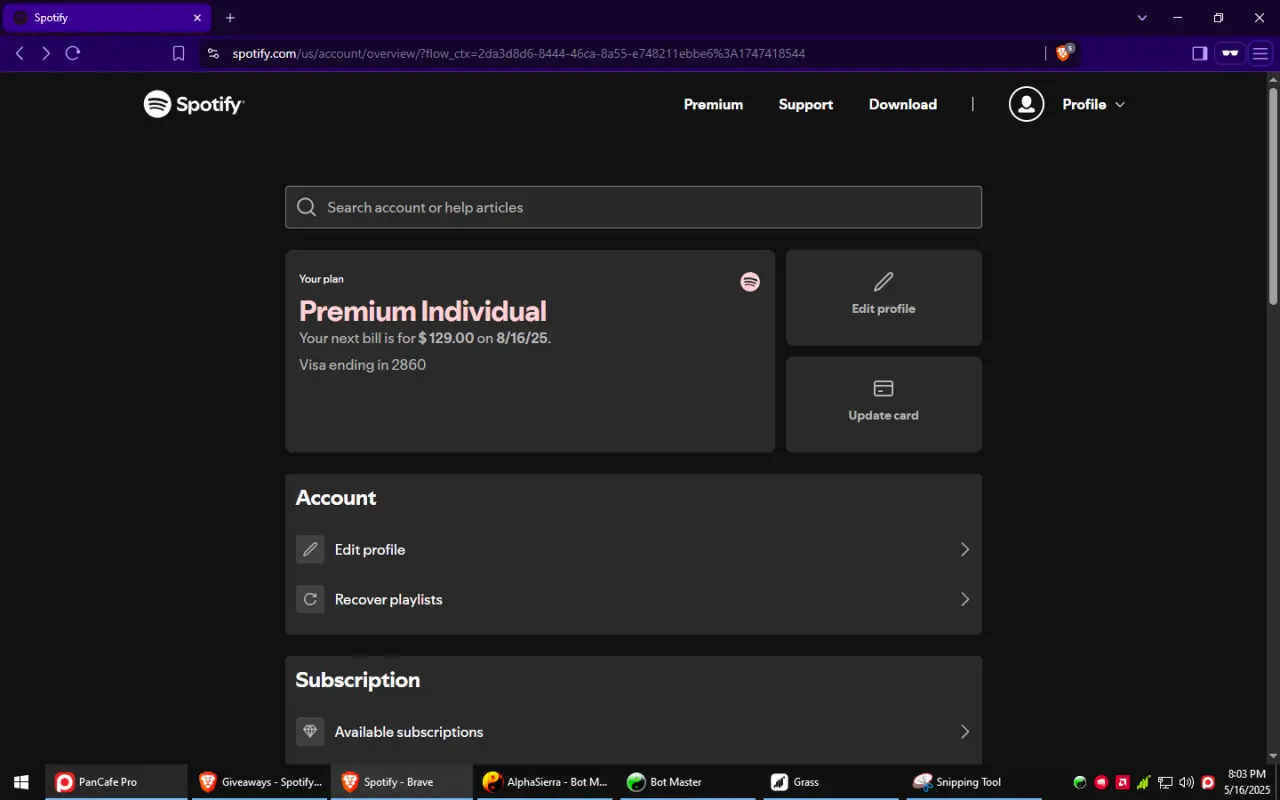This screenshot has width=1280, height=800.
Task: Open the Brave hamburger menu
Action: pyautogui.click(x=1260, y=53)
